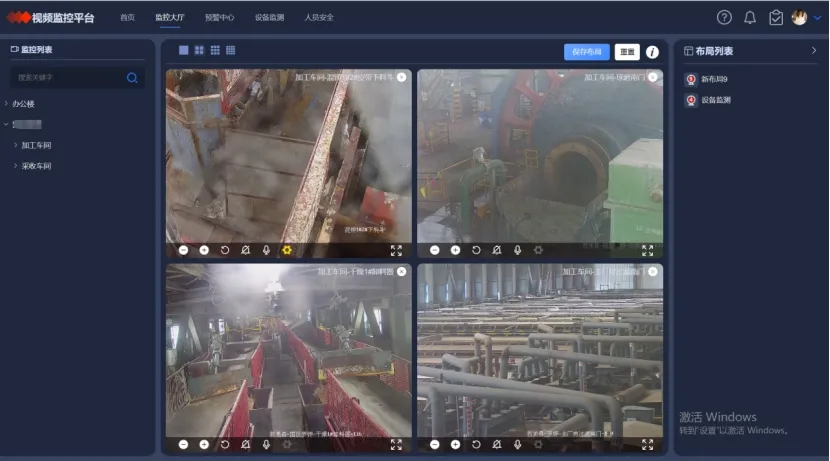Go to the 首页 tab
The height and width of the screenshot is (461, 830).
pyautogui.click(x=127, y=17)
